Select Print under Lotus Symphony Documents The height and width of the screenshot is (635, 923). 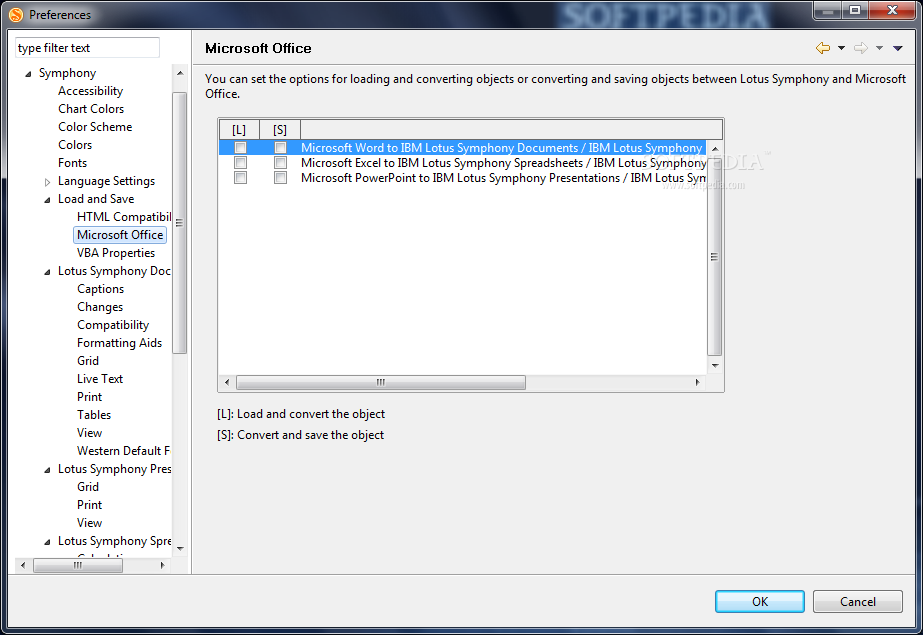[x=89, y=397]
